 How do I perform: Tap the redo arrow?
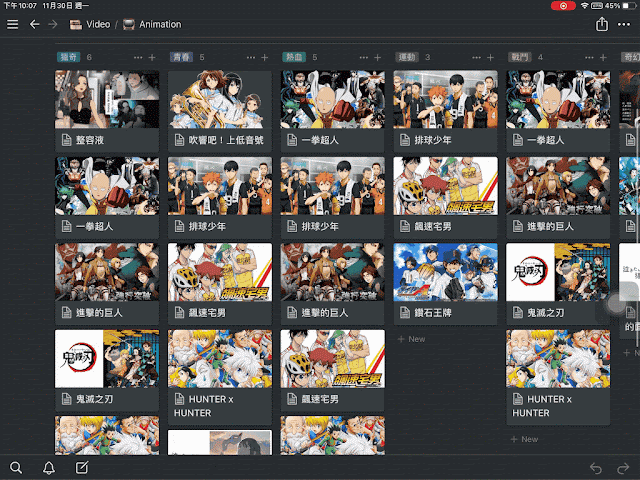(623, 468)
